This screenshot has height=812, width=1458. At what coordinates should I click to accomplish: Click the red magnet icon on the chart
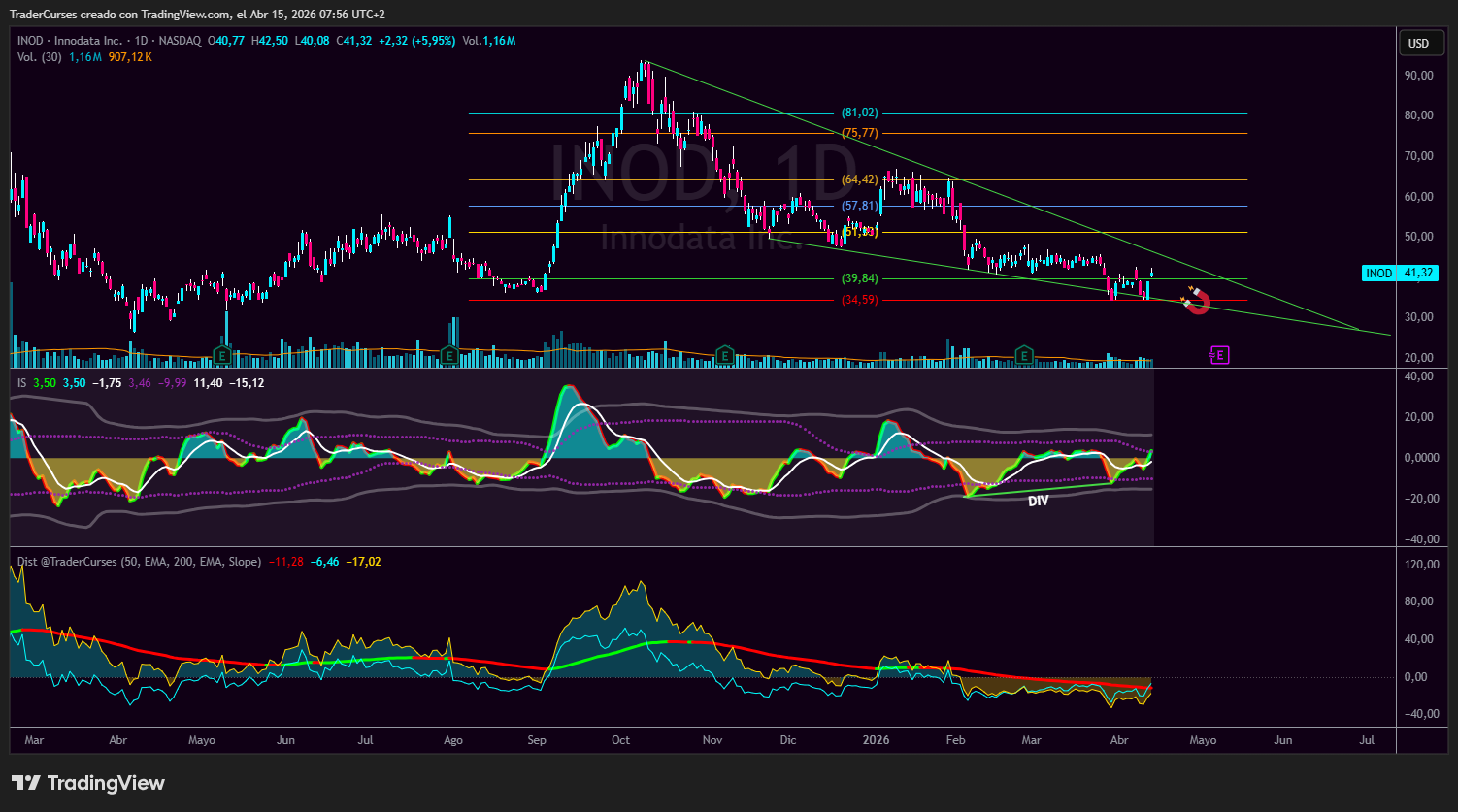pyautogui.click(x=1196, y=300)
